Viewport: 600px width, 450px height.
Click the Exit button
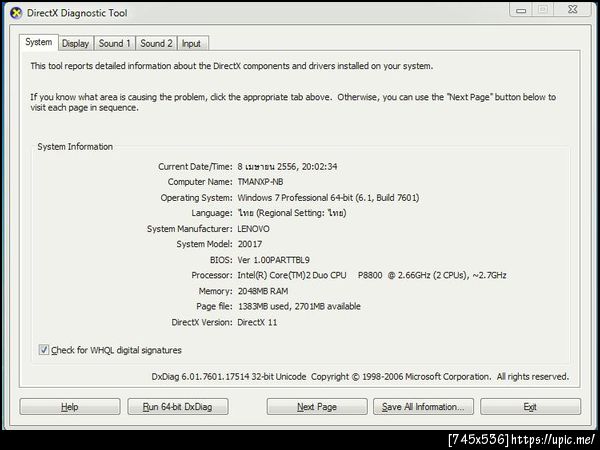pyautogui.click(x=530, y=407)
